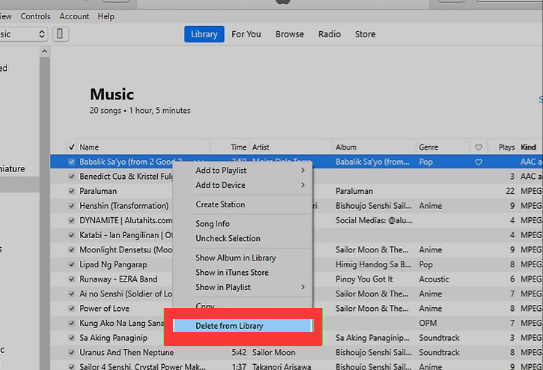The image size is (543, 370).
Task: Uncheck the Power of Love checkbox
Action: (72, 308)
